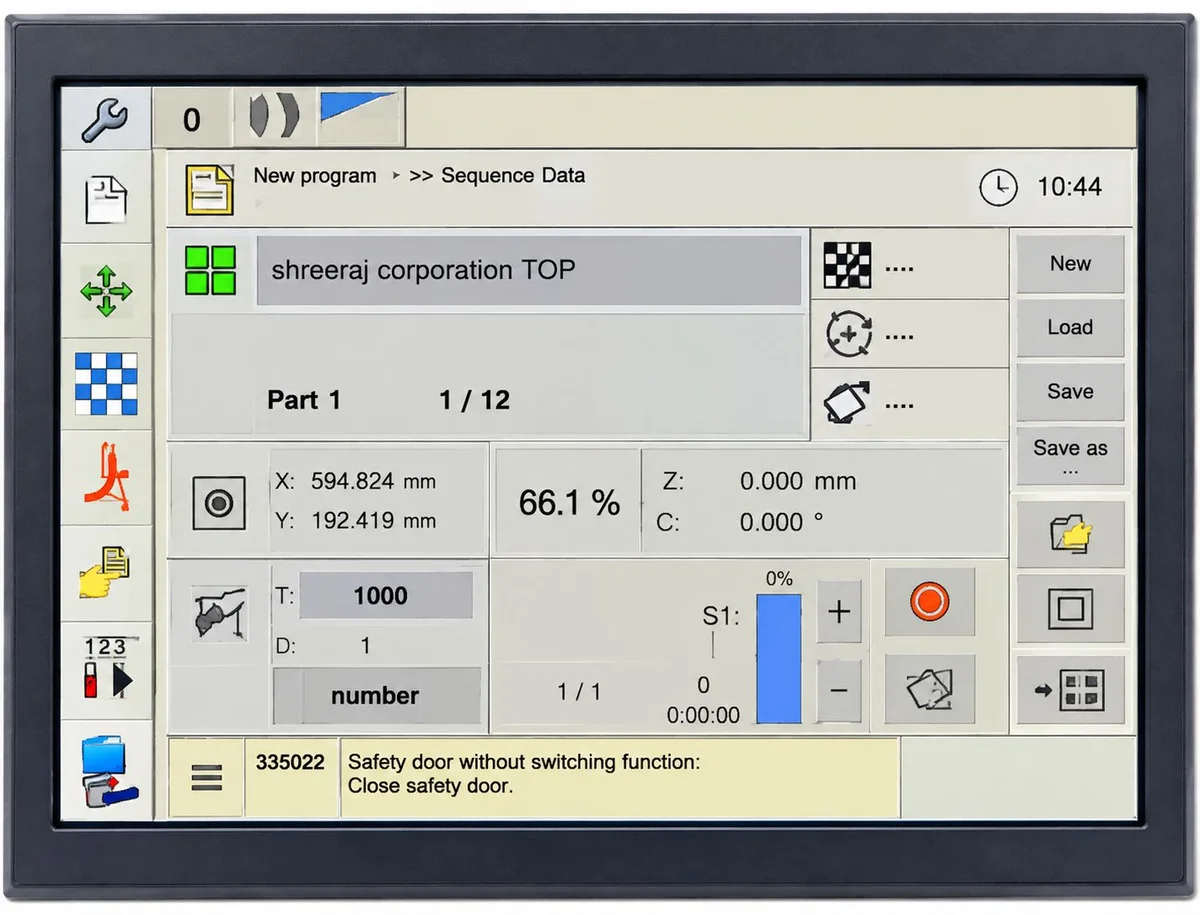Click the punch tool icon beside T field
This screenshot has width=1200, height=915.
pos(219,613)
